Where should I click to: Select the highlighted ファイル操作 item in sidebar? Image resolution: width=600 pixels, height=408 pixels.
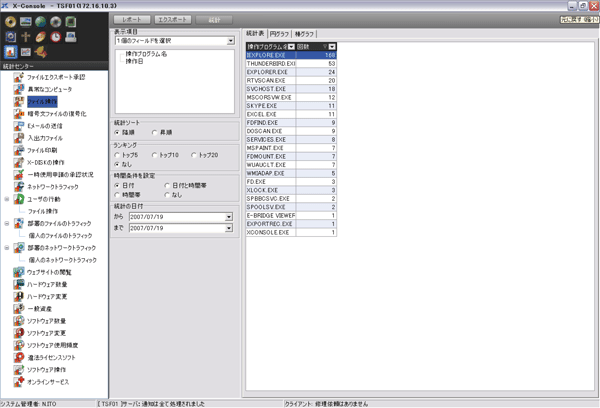pyautogui.click(x=42, y=101)
